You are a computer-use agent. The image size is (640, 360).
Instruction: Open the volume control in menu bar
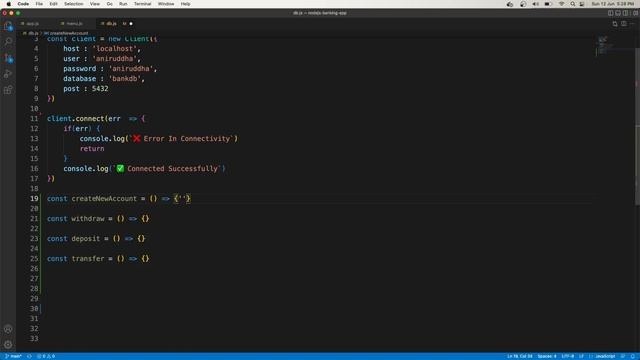(x=536, y=4)
